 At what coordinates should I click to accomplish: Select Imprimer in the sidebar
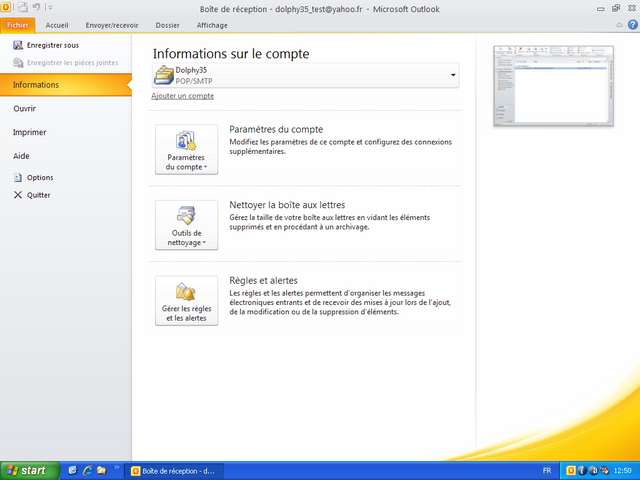[x=29, y=132]
